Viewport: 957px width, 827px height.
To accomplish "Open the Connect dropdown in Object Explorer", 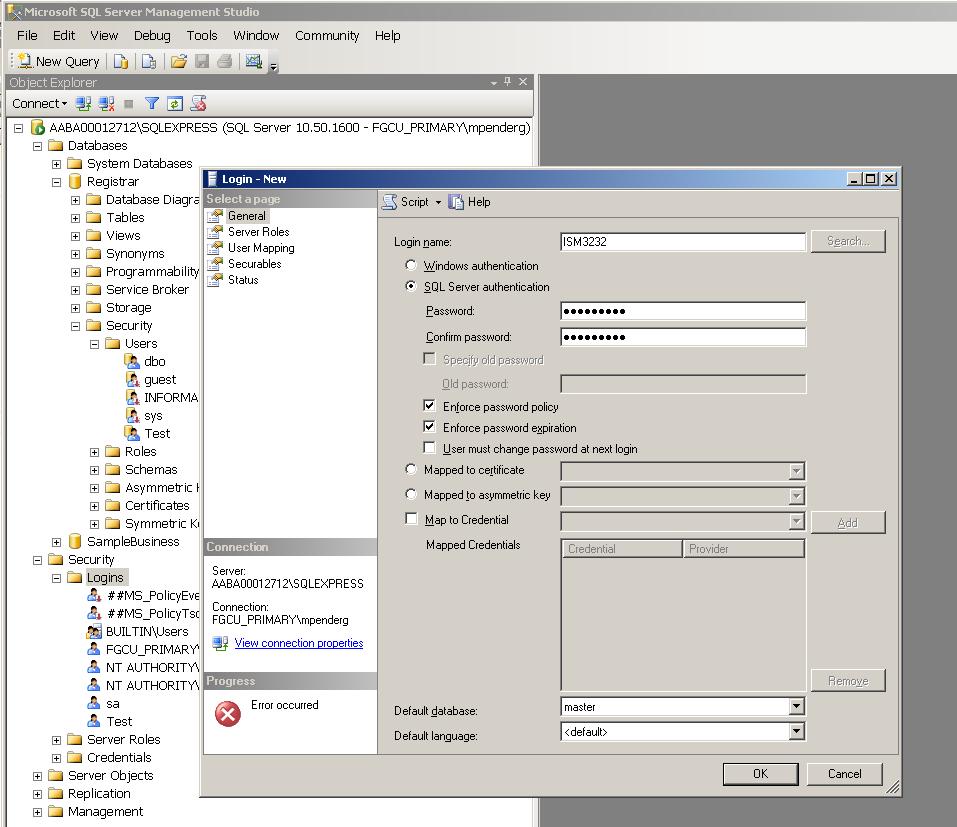I will click(x=40, y=104).
